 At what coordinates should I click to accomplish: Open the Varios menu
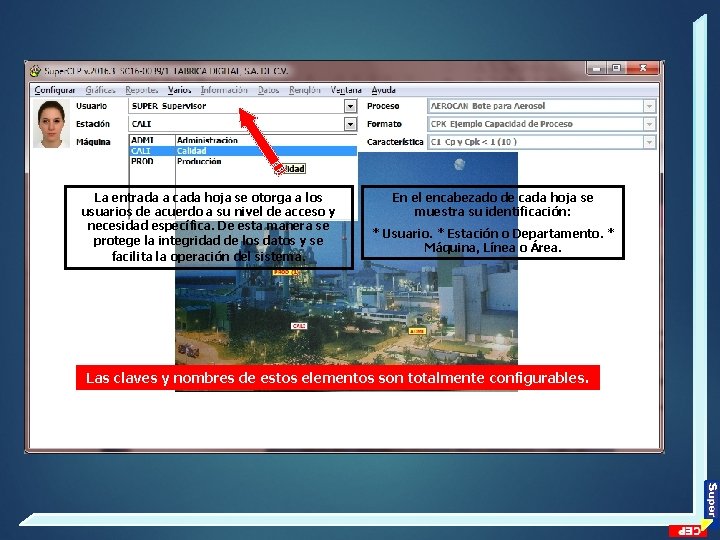point(179,90)
